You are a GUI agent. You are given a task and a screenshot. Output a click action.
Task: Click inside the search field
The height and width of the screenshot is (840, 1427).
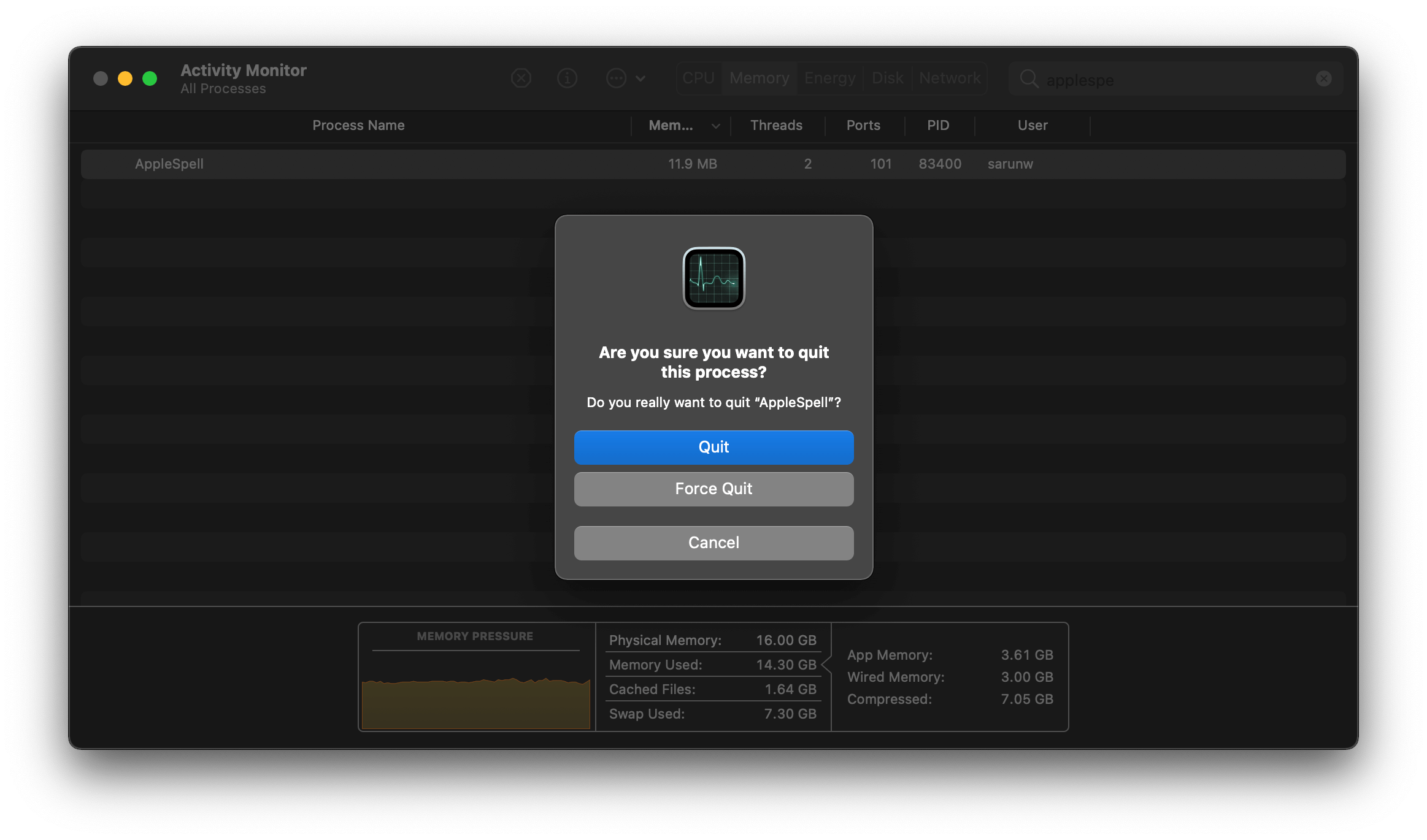pos(1166,80)
